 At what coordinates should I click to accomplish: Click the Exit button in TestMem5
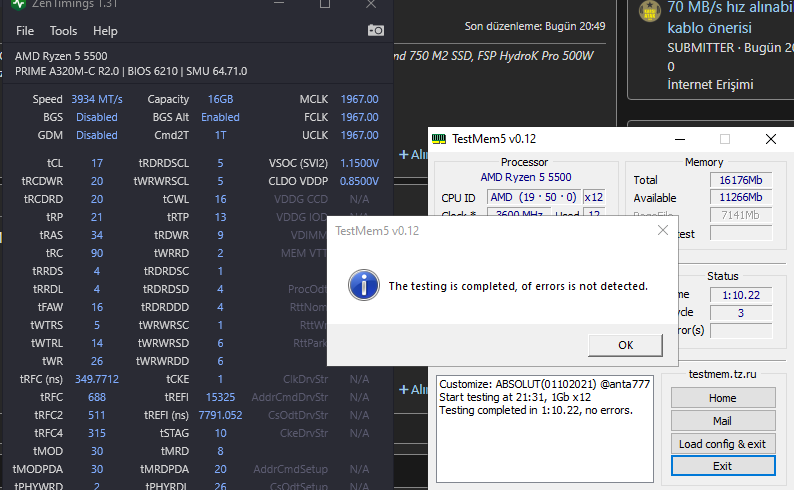[723, 466]
